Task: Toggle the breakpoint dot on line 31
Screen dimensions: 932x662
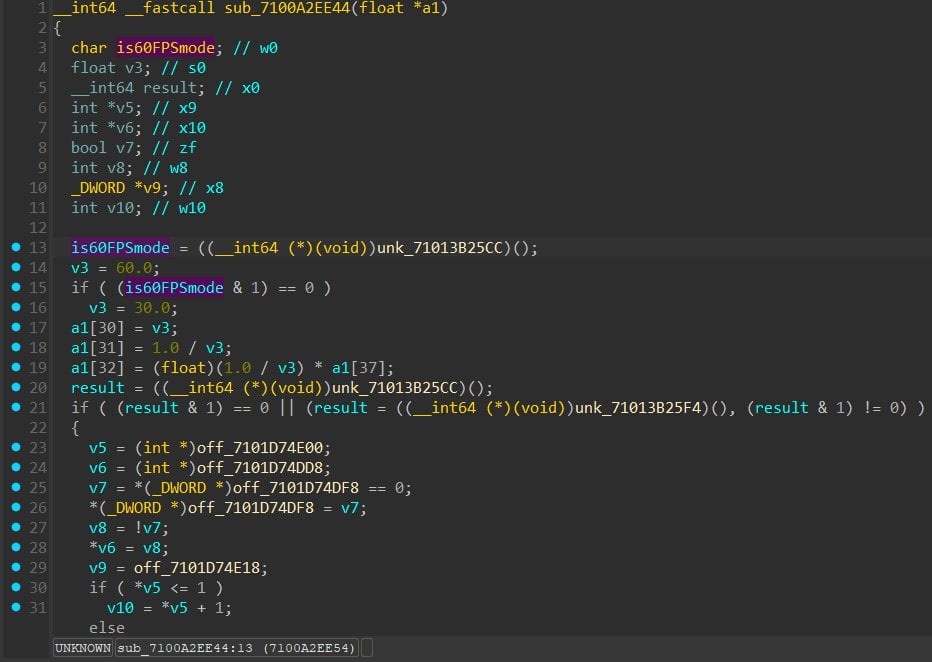Action: coord(12,608)
